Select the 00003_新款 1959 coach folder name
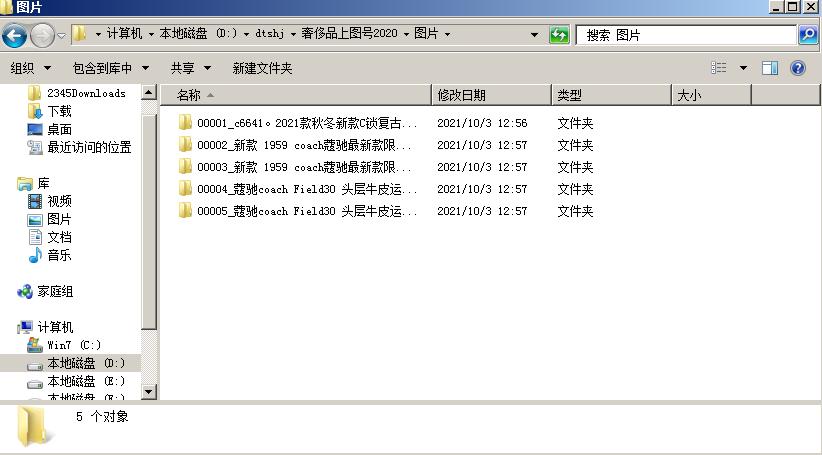Image resolution: width=822 pixels, height=455 pixels. [305, 167]
